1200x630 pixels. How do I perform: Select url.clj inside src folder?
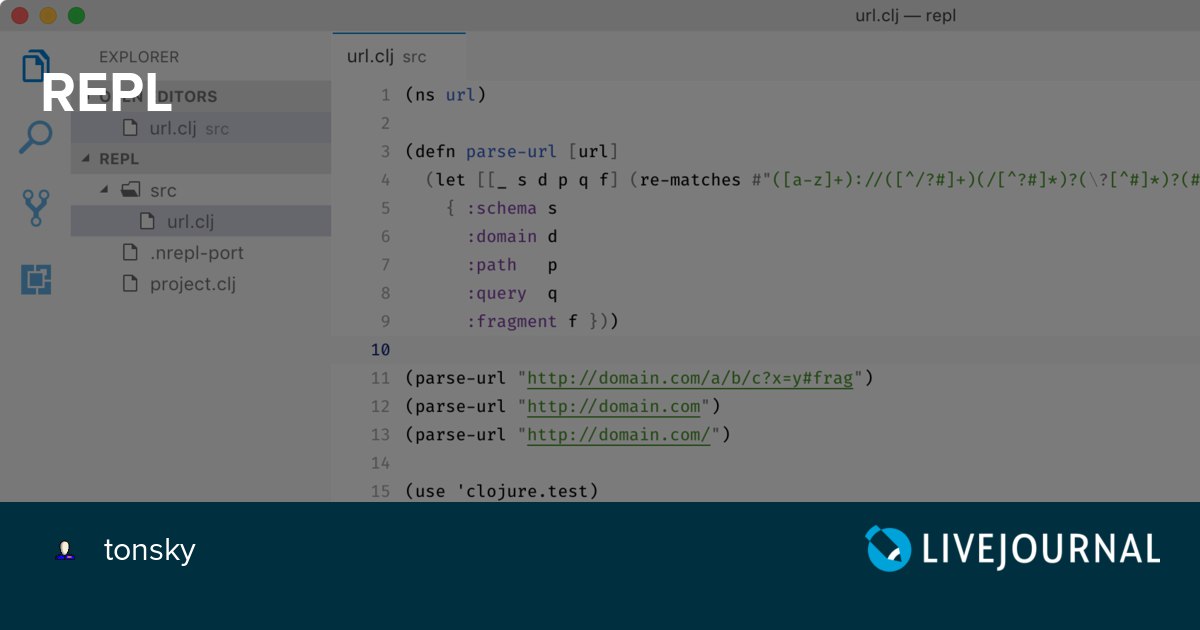(x=200, y=221)
